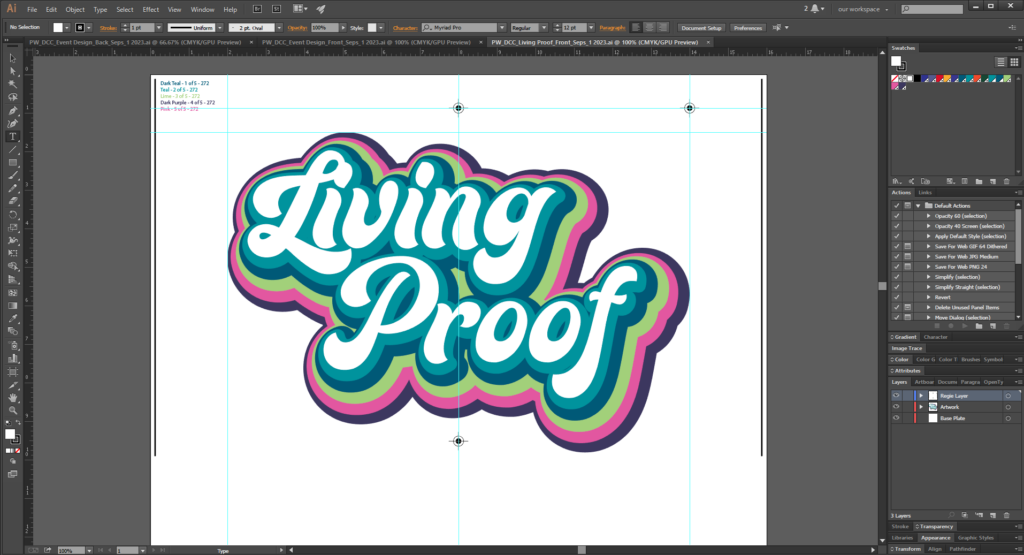Image resolution: width=1024 pixels, height=555 pixels.
Task: Click the None swatch in Swatches
Action: 895,78
